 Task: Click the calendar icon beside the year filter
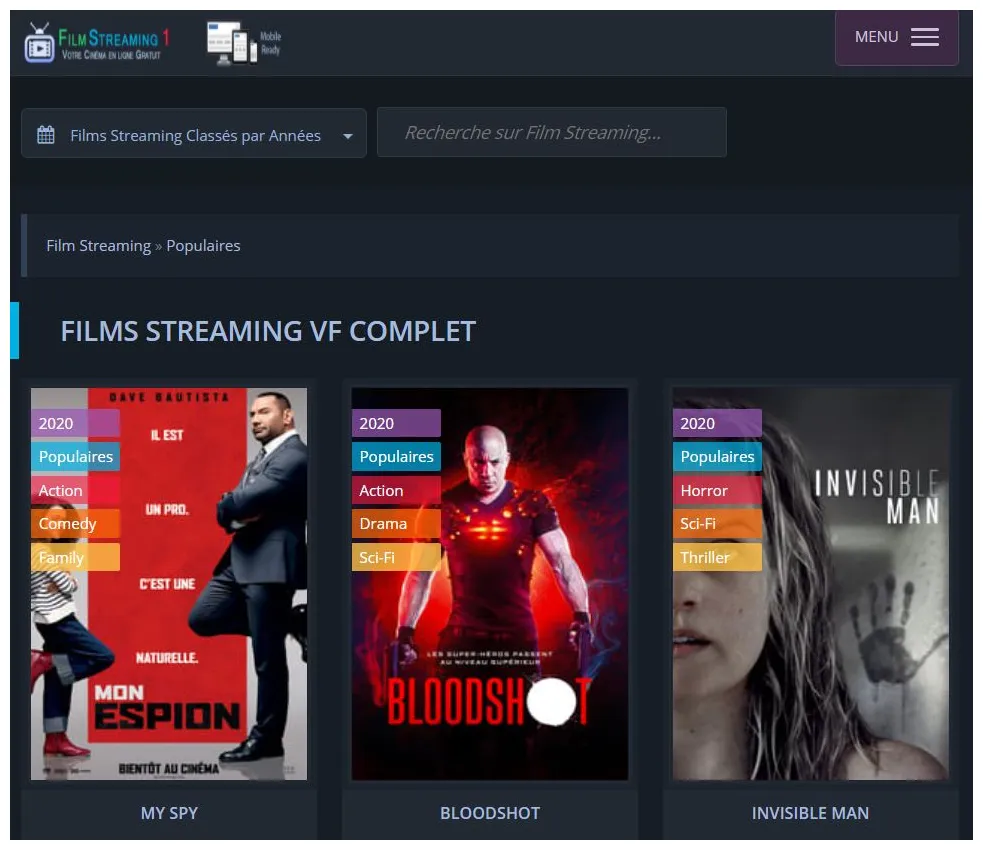(x=46, y=131)
